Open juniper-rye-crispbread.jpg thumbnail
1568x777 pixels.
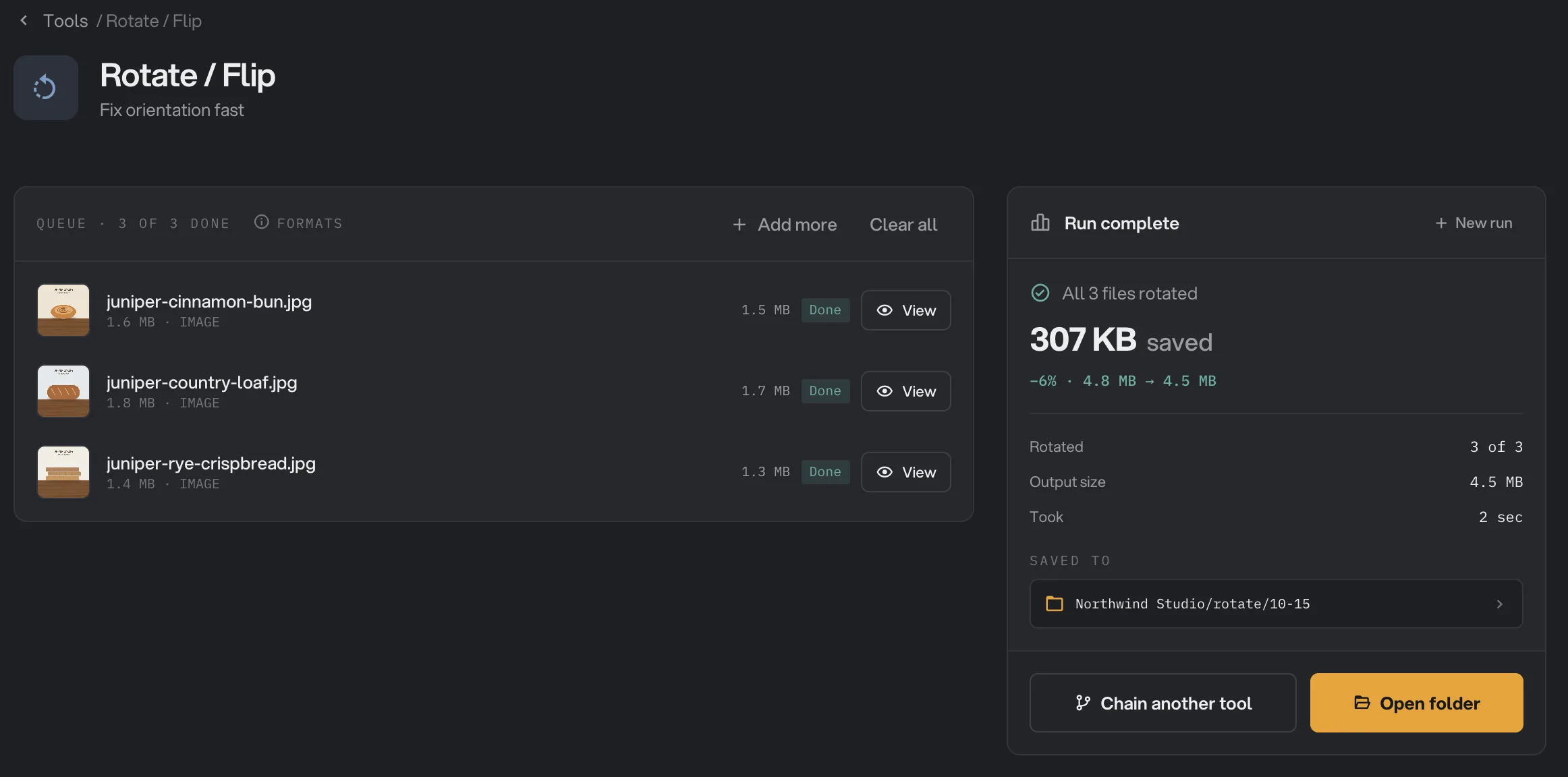(x=63, y=472)
